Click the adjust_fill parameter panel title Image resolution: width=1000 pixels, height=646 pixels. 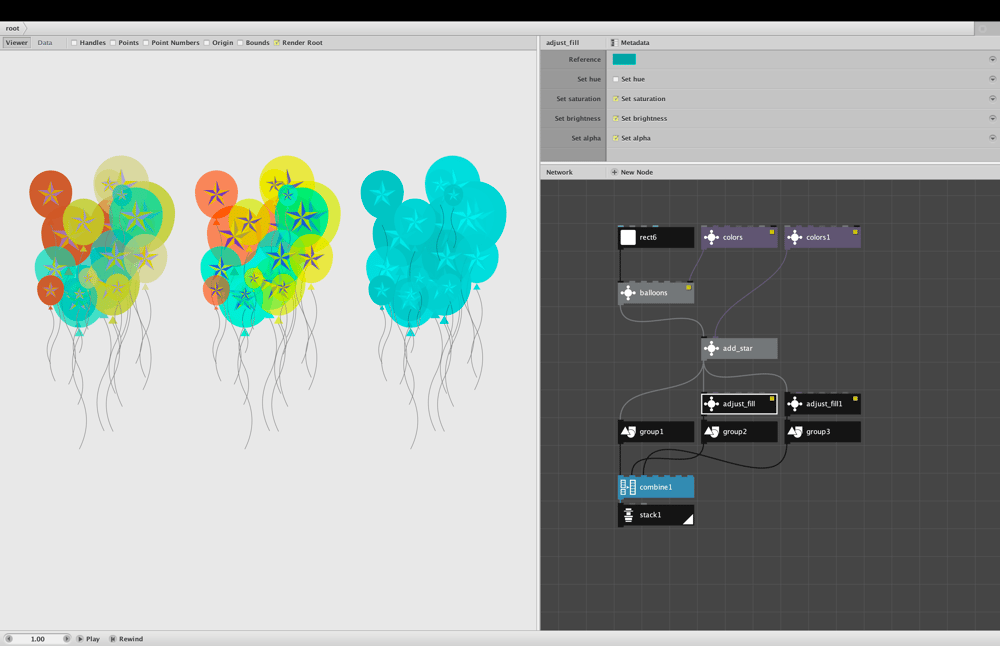pyautogui.click(x=562, y=43)
